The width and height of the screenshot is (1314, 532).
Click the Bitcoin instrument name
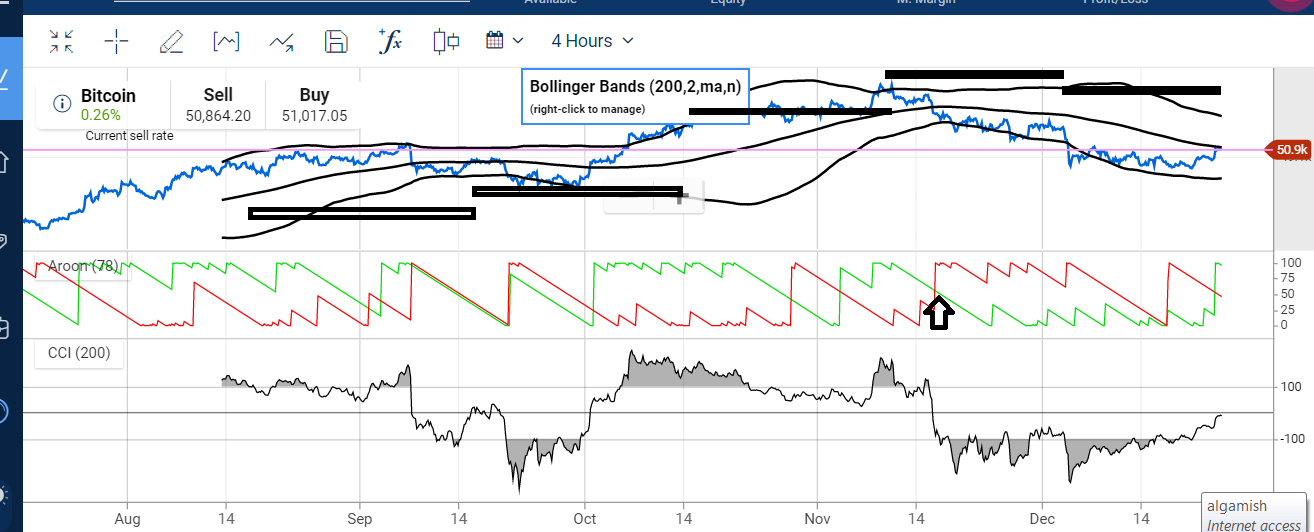tap(108, 96)
